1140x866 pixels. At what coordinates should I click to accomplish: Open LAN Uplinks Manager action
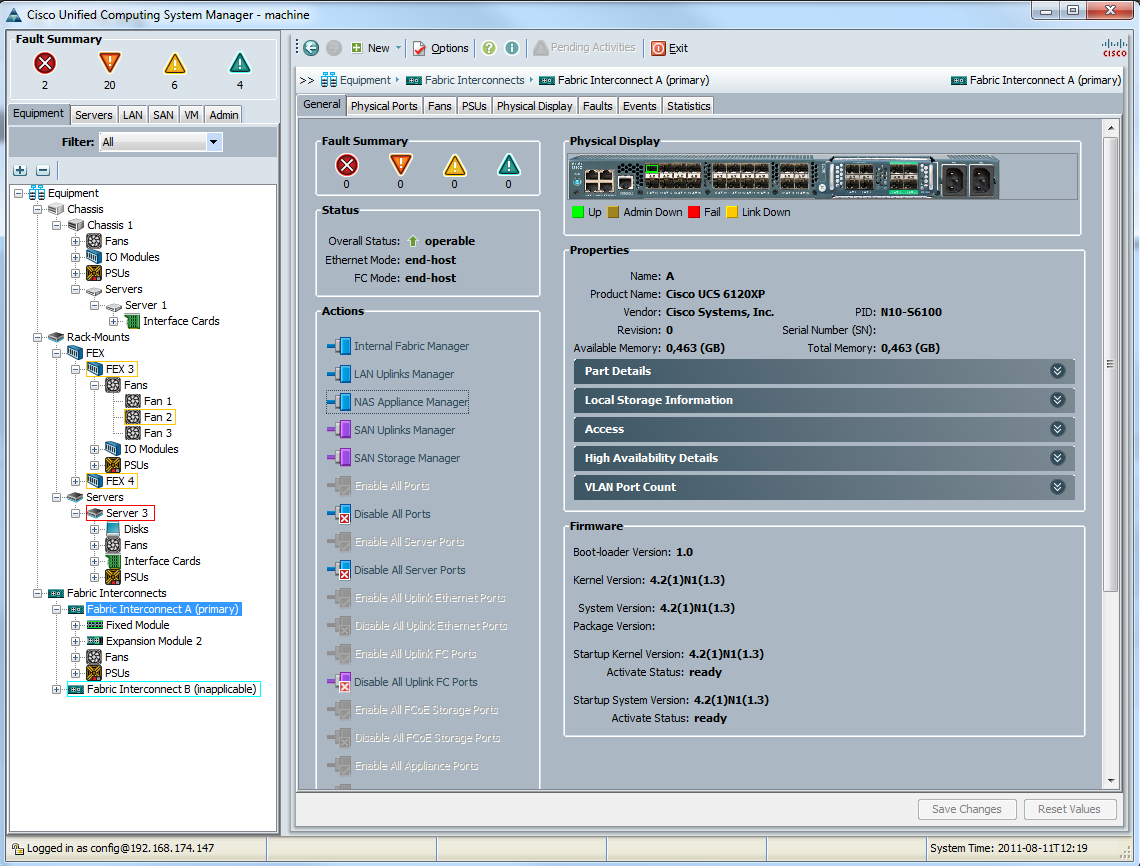390,374
